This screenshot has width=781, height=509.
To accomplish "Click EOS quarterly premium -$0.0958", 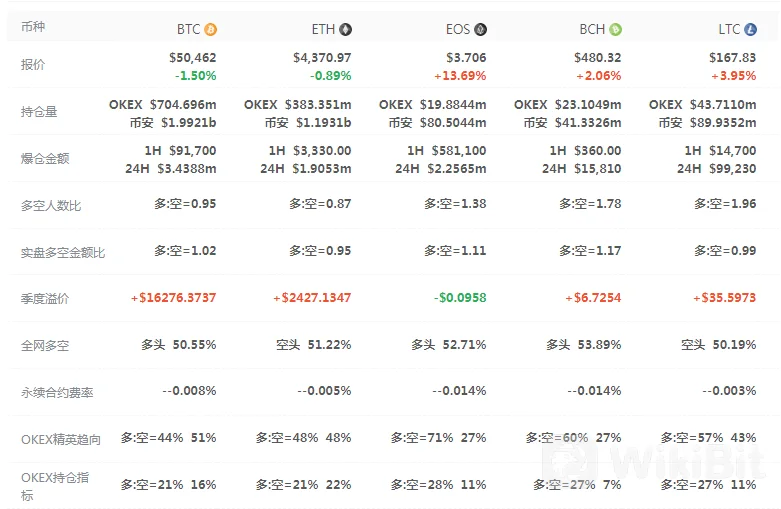I will tap(460, 298).
